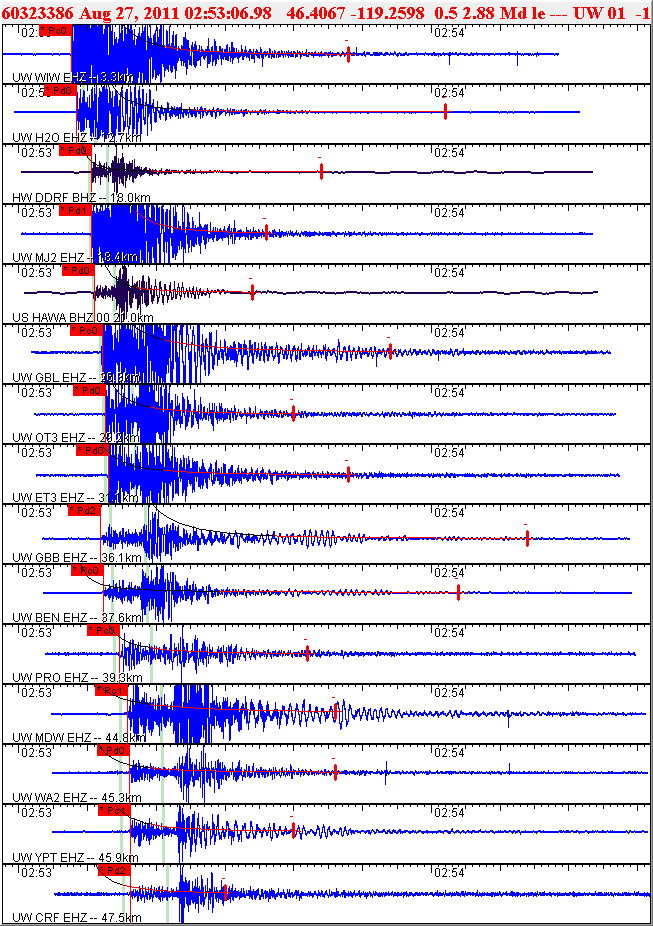Viewport: 653px width, 926px height.
Task: Click the event ID 60323386 in header
Action: tap(37, 13)
